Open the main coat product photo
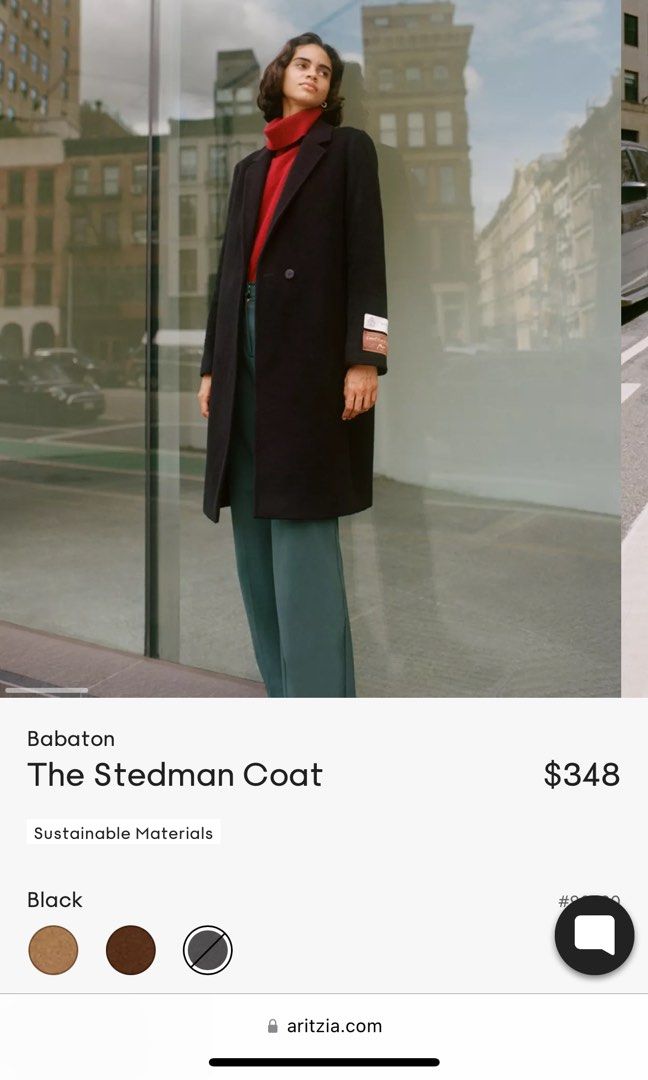 tap(310, 349)
